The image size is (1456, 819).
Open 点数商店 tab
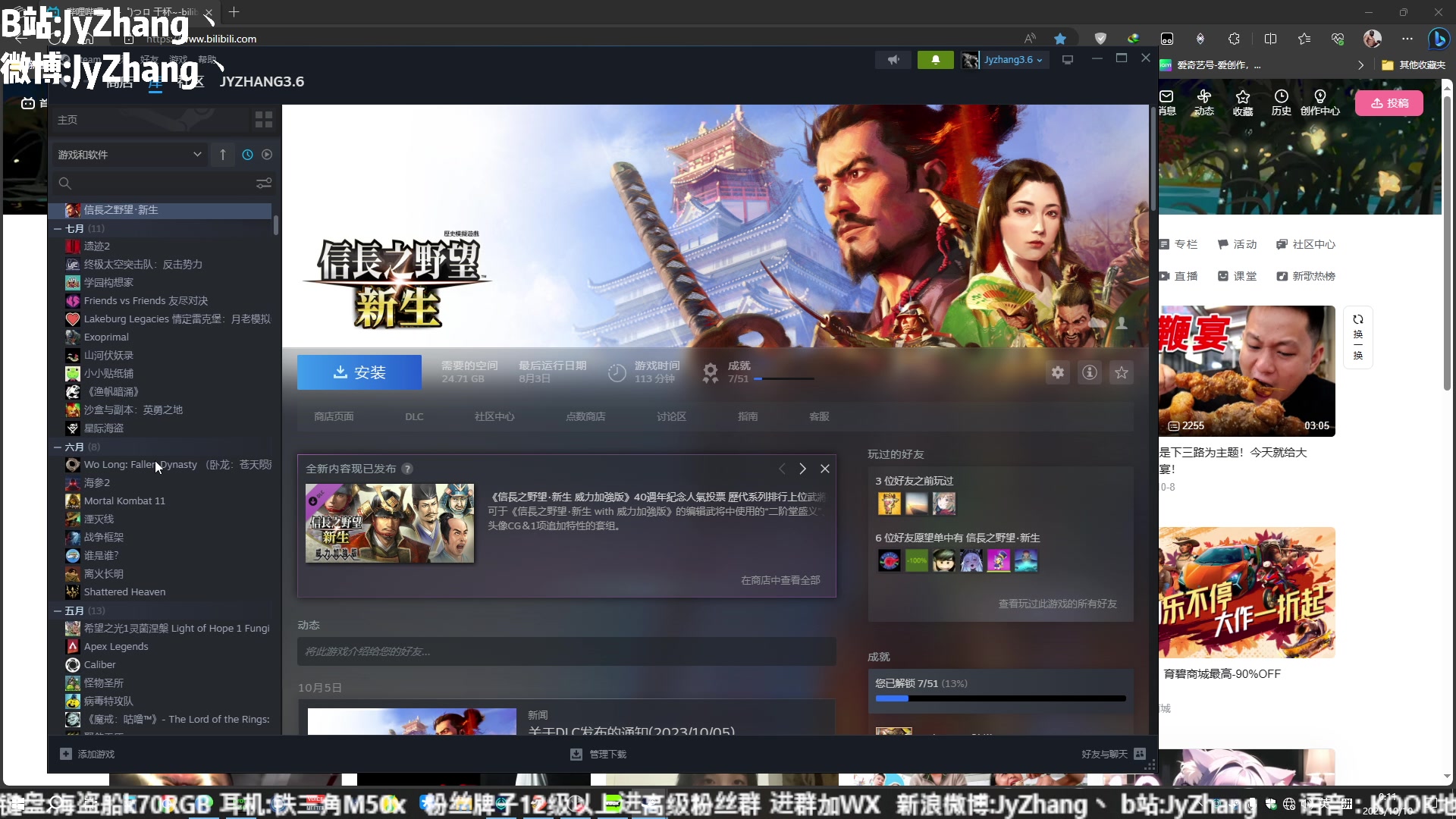pos(585,416)
